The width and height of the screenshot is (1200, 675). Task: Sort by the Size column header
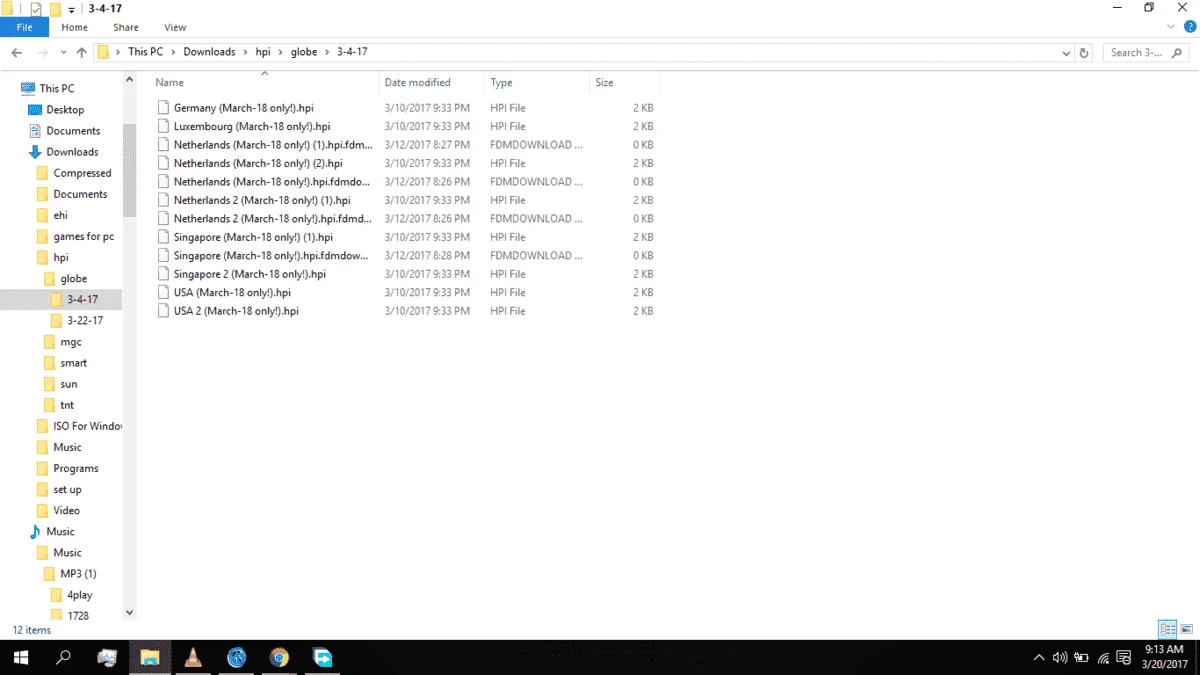coord(625,82)
